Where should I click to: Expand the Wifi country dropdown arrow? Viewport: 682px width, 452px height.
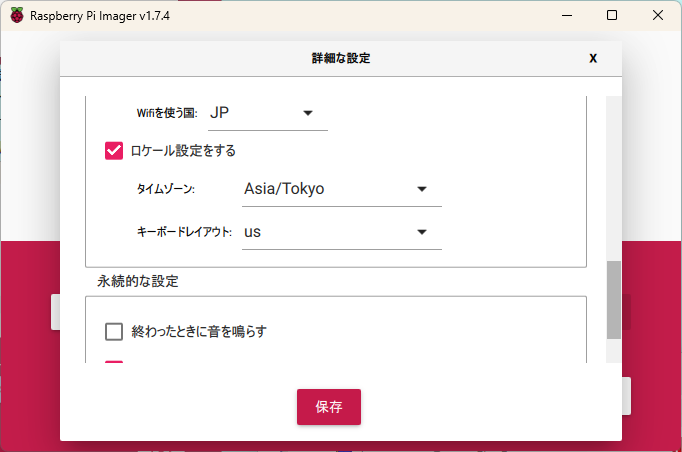[x=308, y=113]
